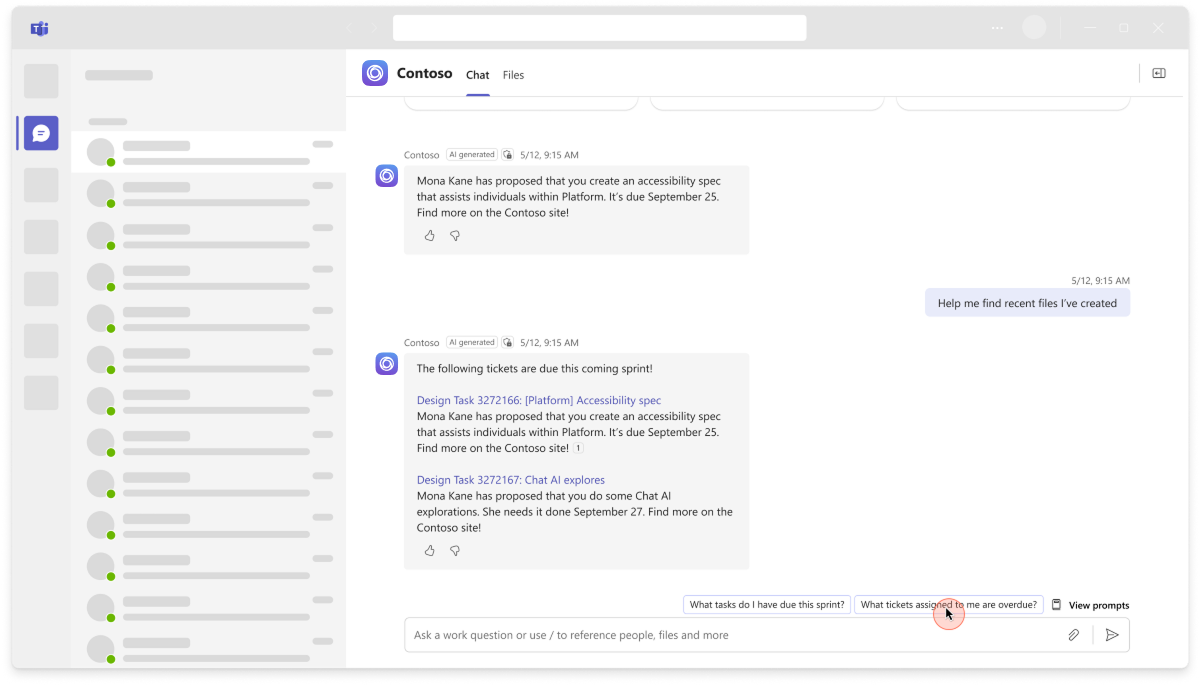The width and height of the screenshot is (1200, 685).
Task: Click Contoso avatar beside the single-paragraph message
Action: pyautogui.click(x=387, y=176)
